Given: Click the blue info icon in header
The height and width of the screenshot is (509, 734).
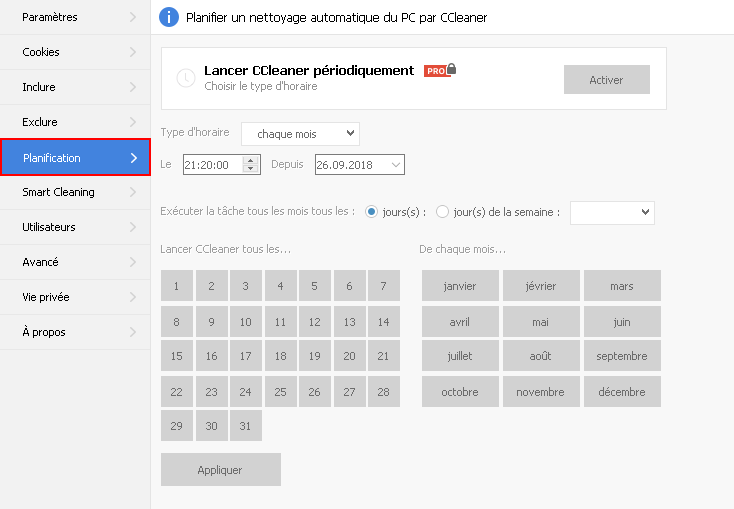Looking at the screenshot, I should [169, 17].
